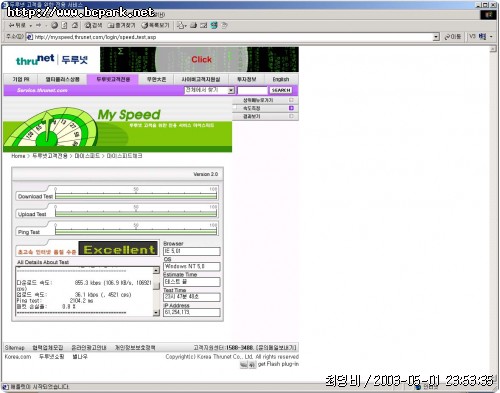Click the IP Address field
The width and height of the screenshot is (500, 393).
192,312
